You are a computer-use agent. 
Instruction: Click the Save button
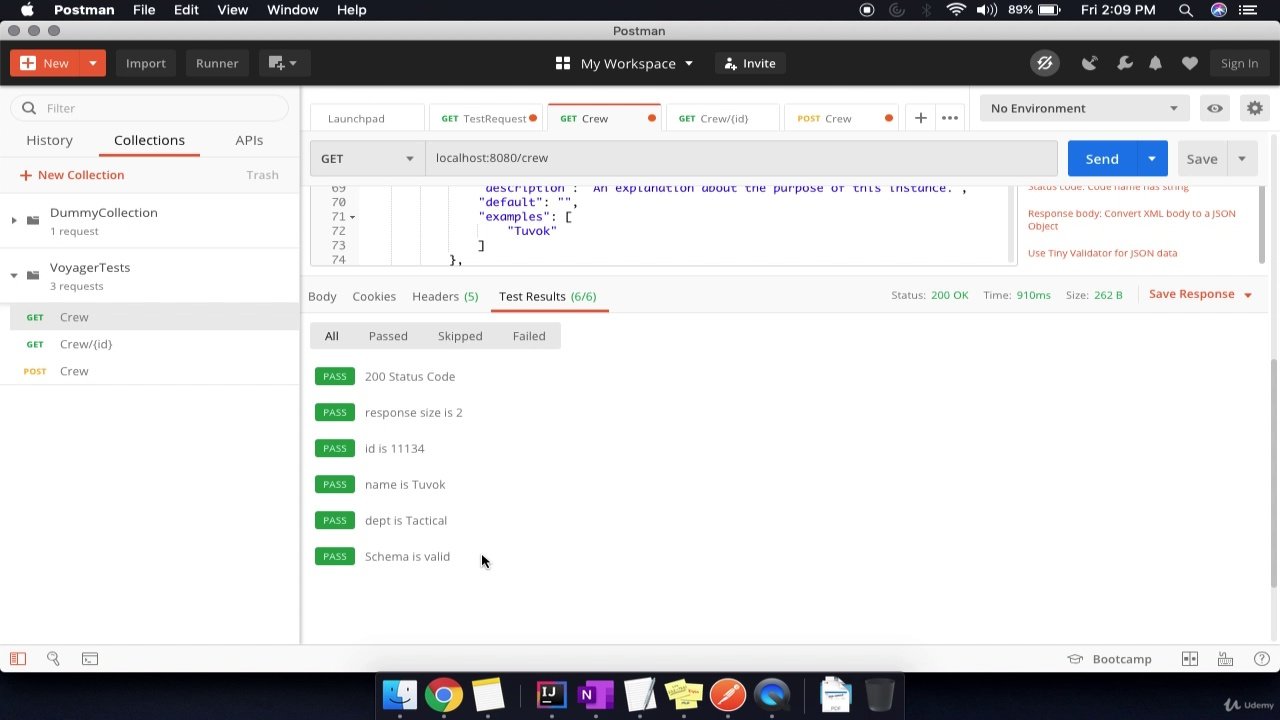coord(1202,159)
